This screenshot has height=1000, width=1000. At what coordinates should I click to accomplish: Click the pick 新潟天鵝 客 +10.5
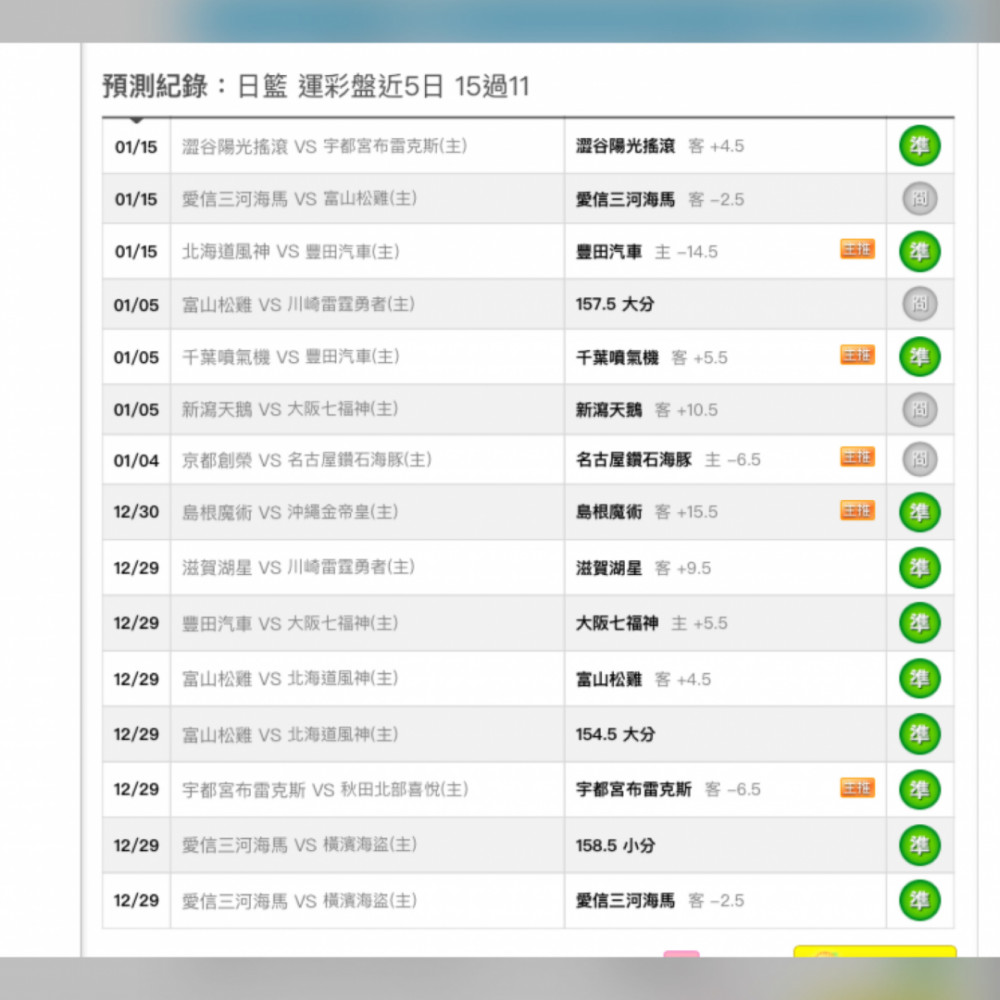(647, 409)
